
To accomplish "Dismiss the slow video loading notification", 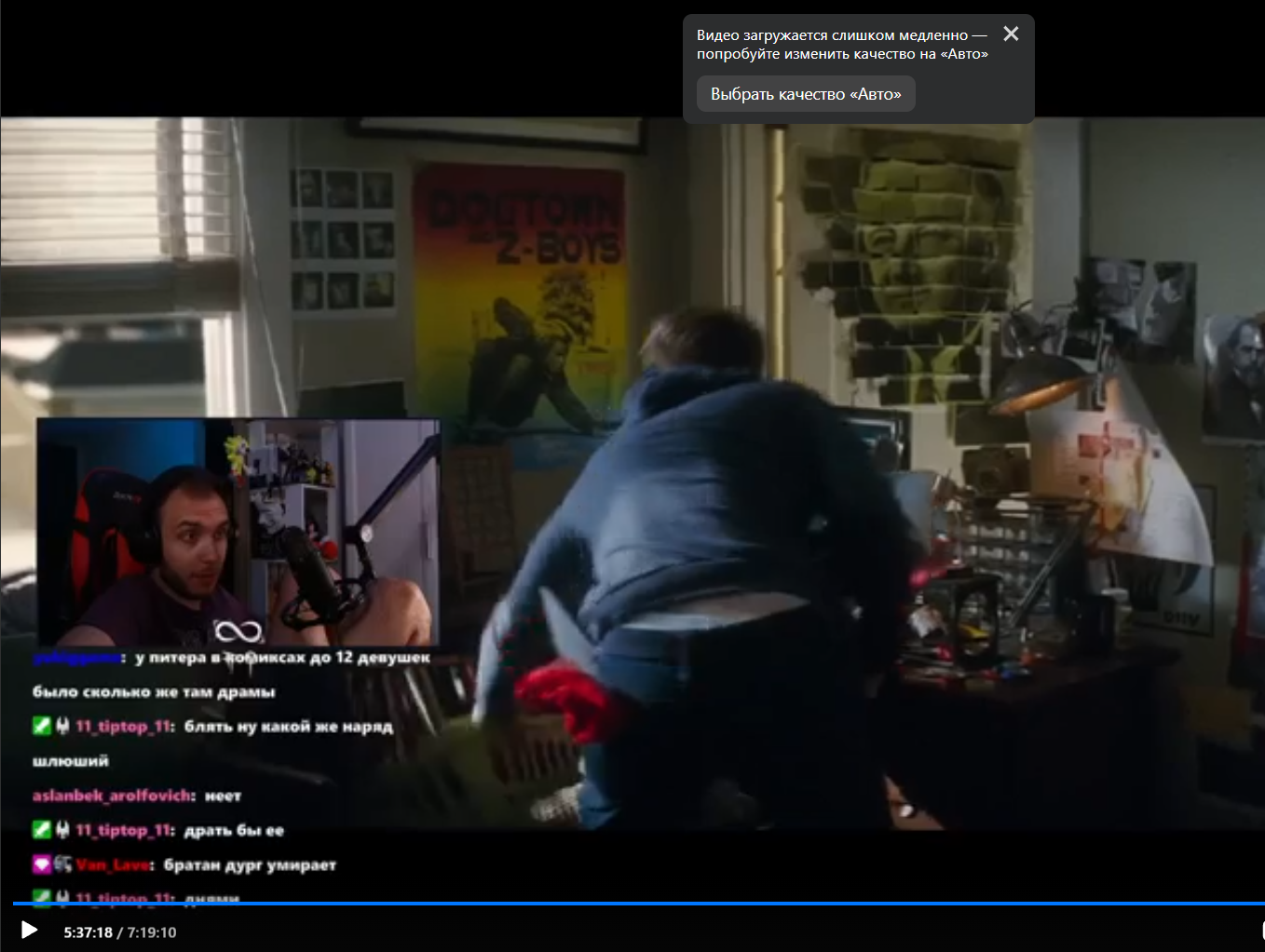I will click(1011, 34).
